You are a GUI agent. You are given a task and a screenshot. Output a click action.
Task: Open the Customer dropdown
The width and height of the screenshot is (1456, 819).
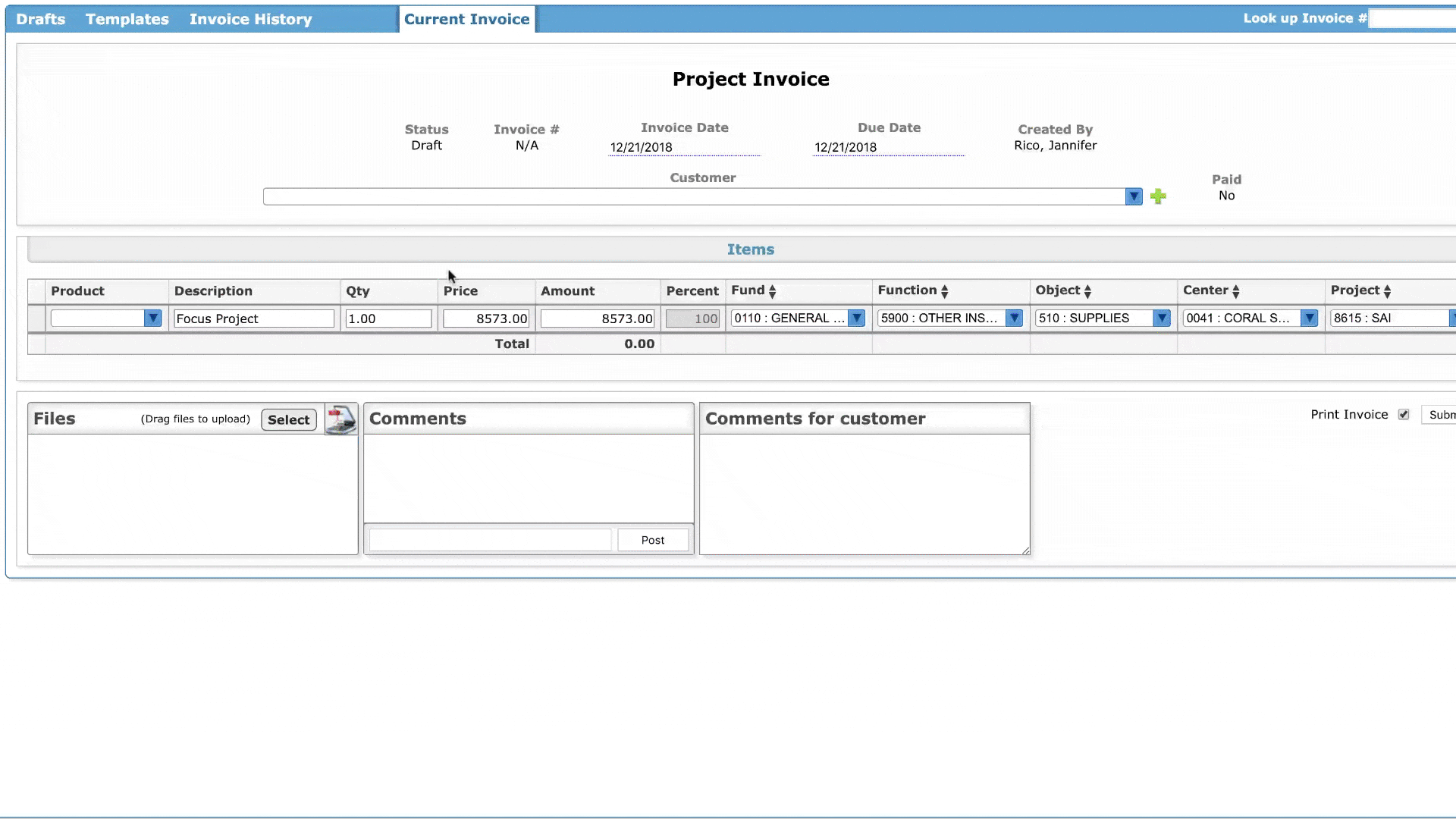[1134, 196]
